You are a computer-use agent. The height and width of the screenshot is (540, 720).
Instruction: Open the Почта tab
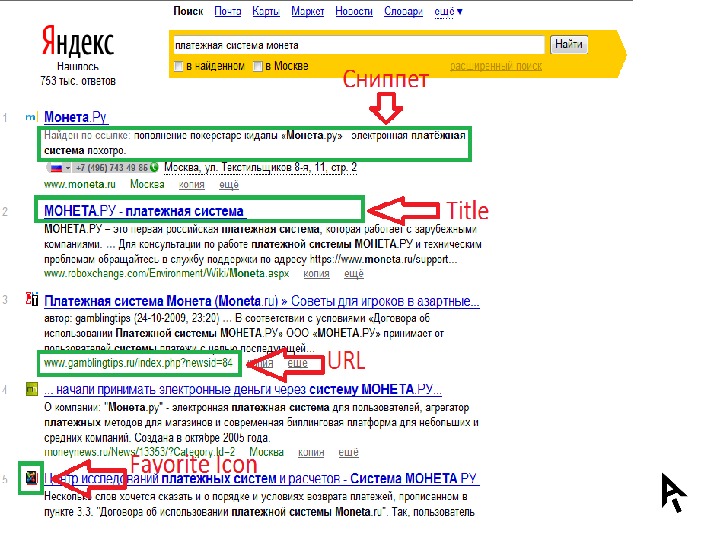[x=228, y=11]
